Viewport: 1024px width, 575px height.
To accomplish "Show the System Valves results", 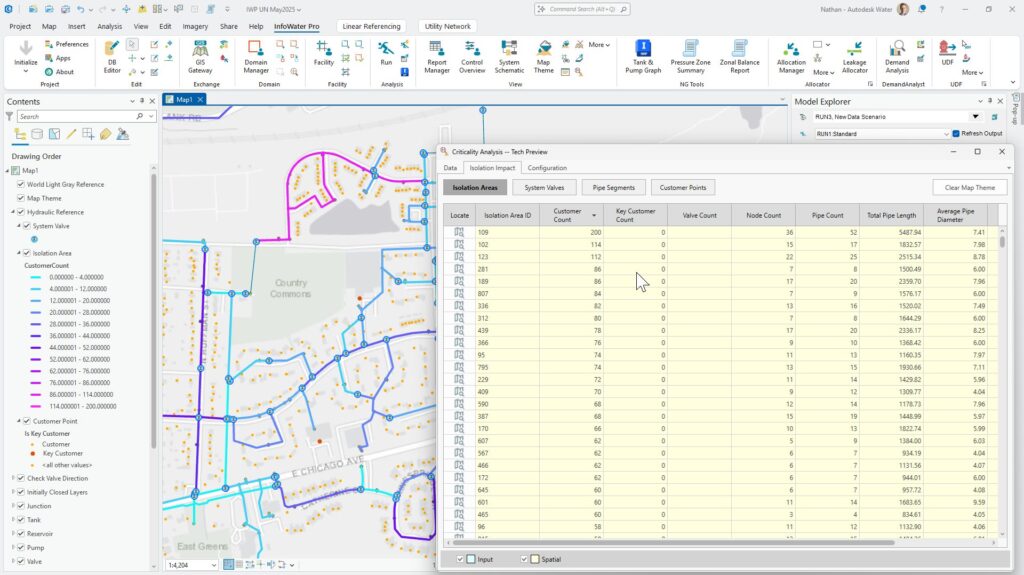I will pyautogui.click(x=544, y=187).
